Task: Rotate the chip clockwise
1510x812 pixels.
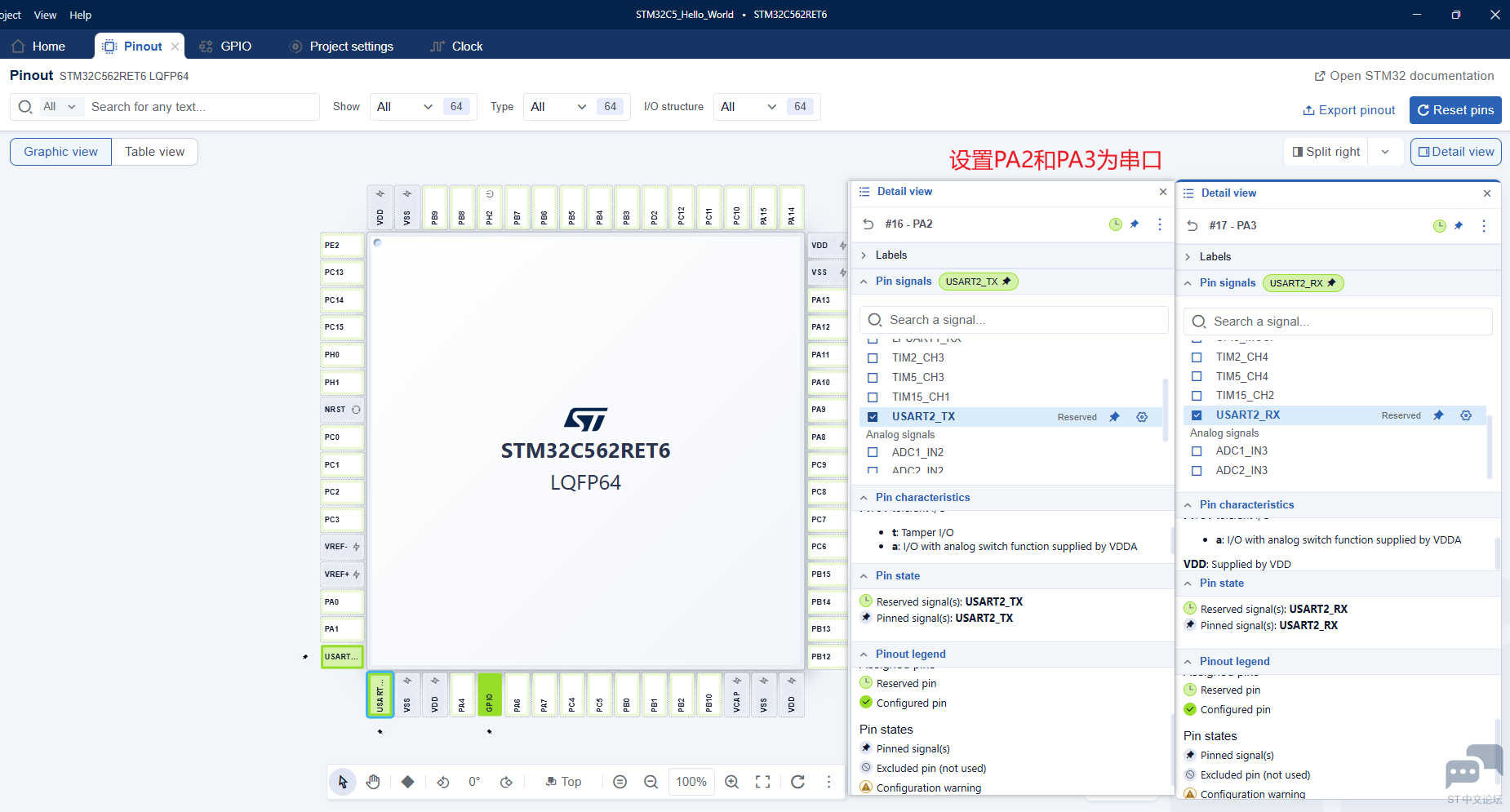Action: 507,782
